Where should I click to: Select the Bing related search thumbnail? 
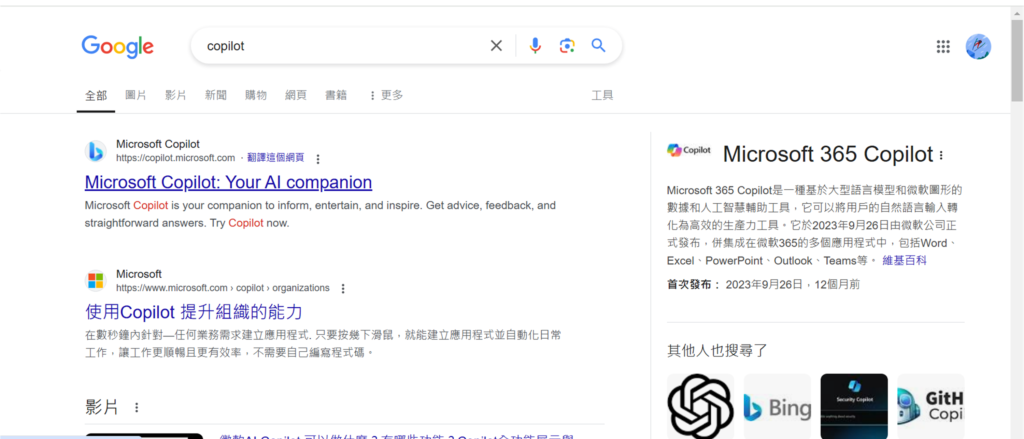(777, 406)
